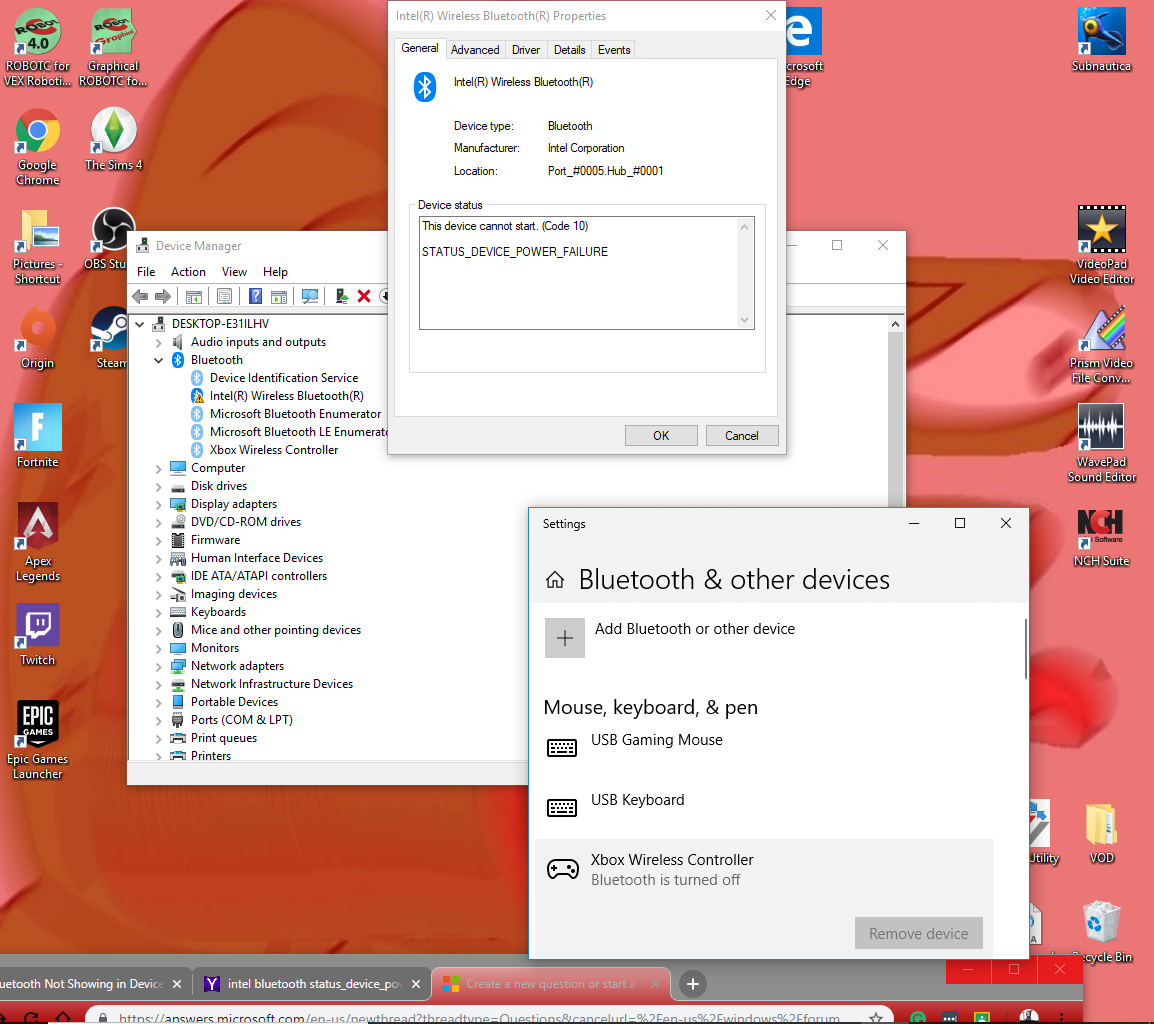Click device status scrollbar down arrow
Screen dimensions: 1154x1024
pos(744,319)
